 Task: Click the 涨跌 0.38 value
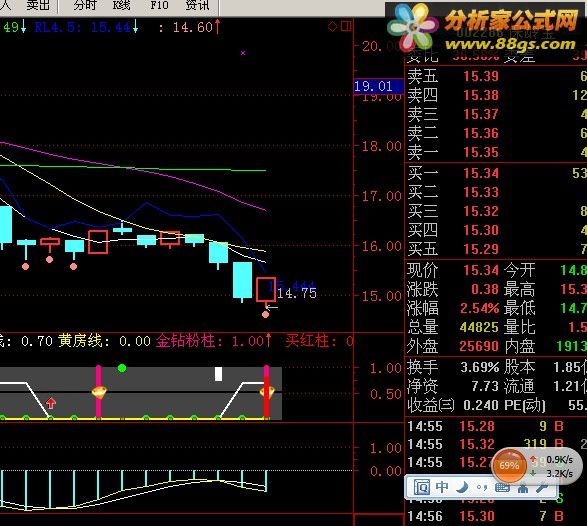(485, 289)
